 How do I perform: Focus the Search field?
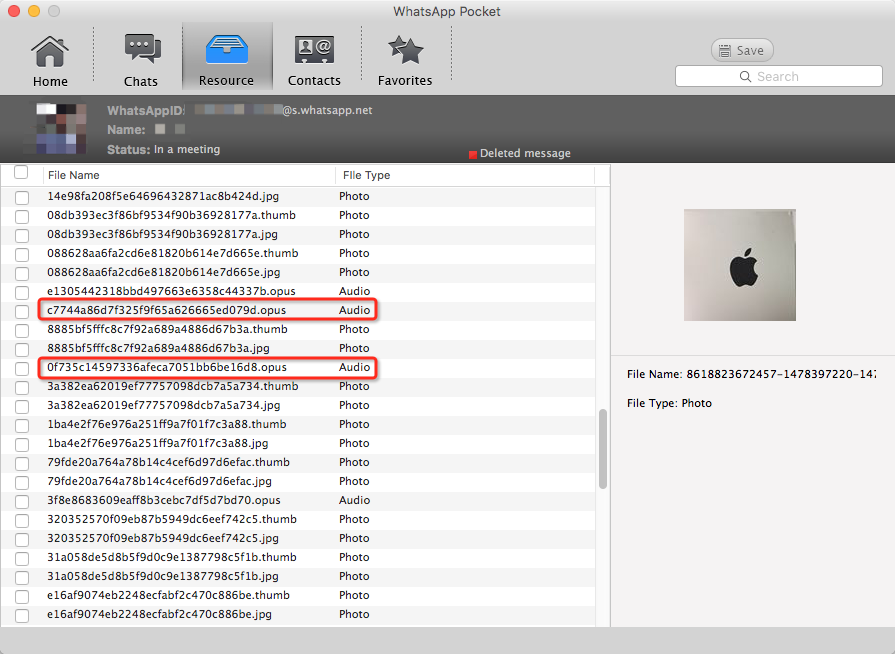(779, 76)
